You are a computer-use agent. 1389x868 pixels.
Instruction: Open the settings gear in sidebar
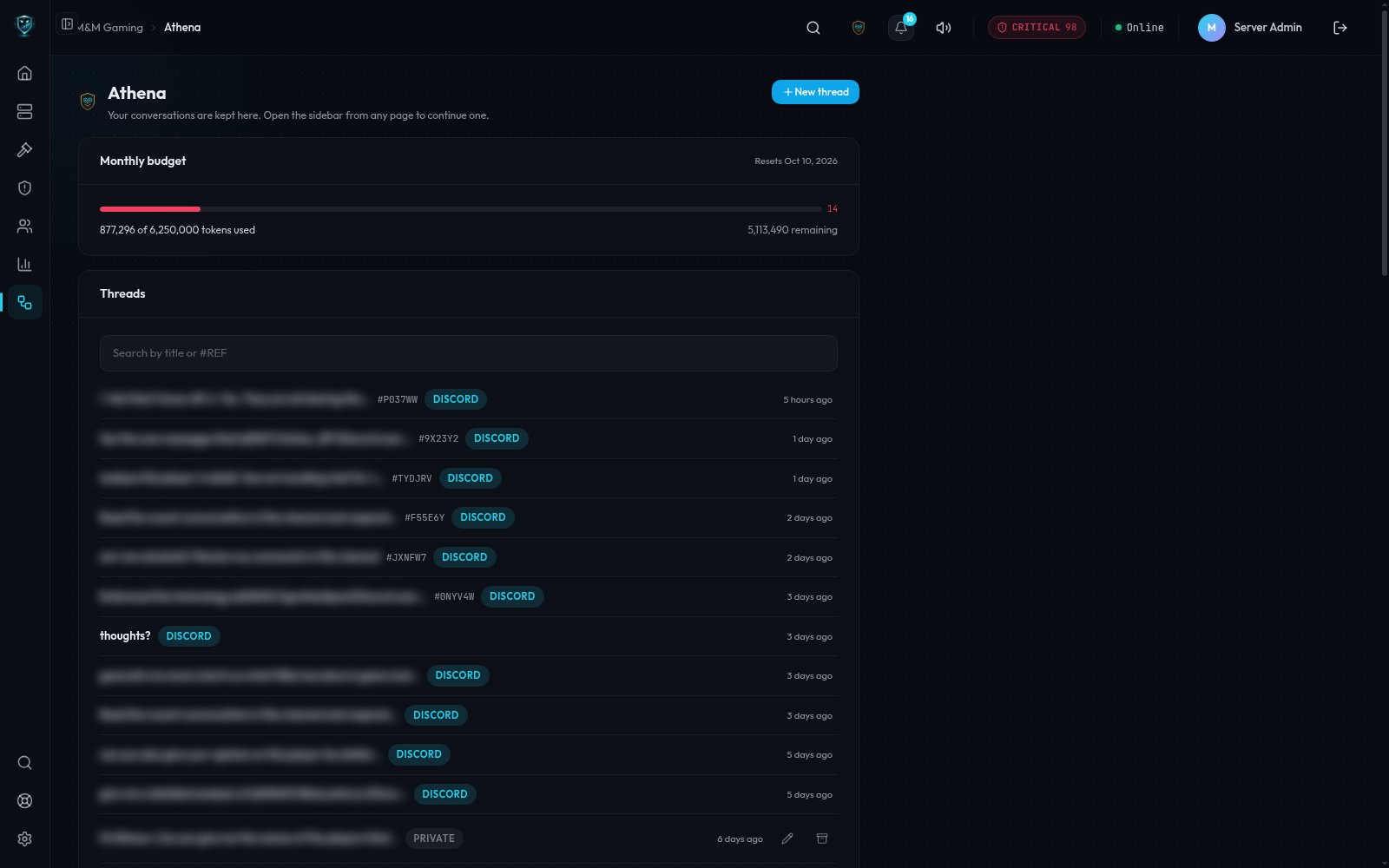(24, 838)
